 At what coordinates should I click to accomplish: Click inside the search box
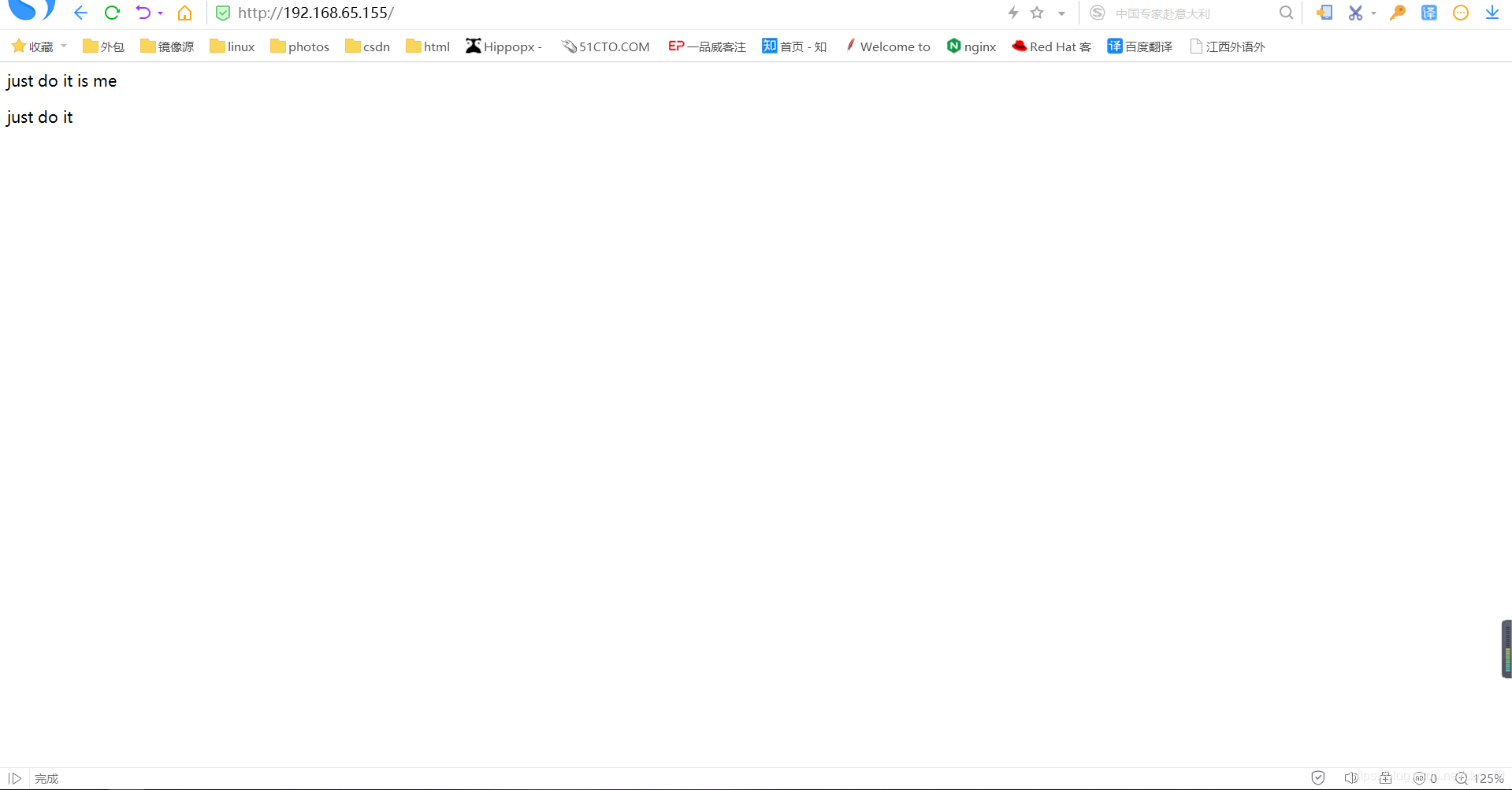(x=1191, y=13)
